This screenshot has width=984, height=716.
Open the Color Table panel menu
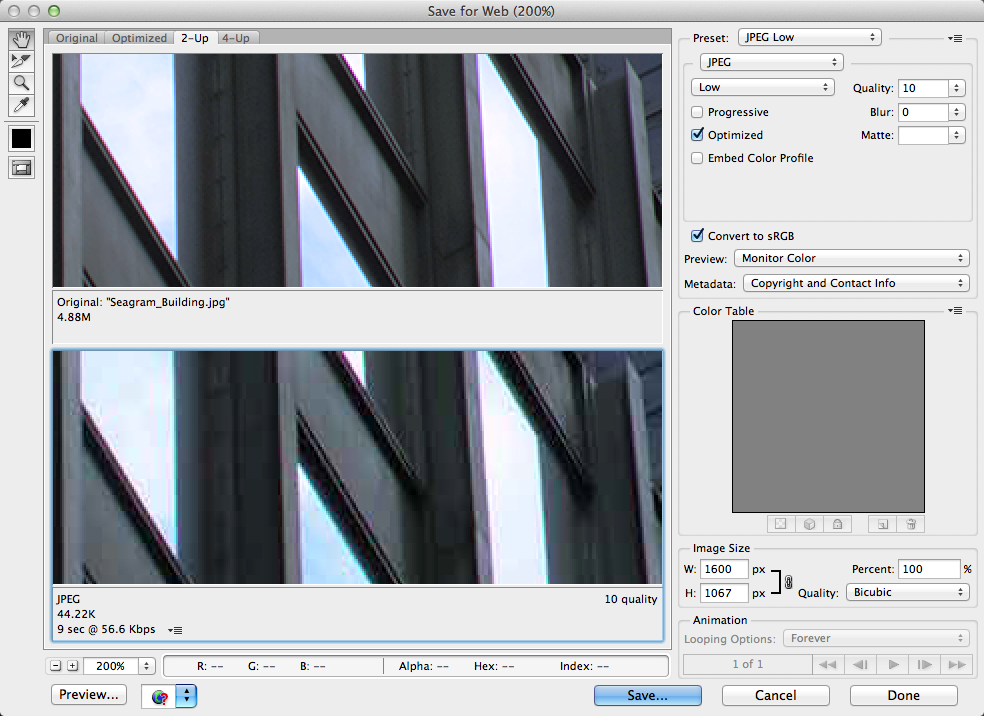955,310
